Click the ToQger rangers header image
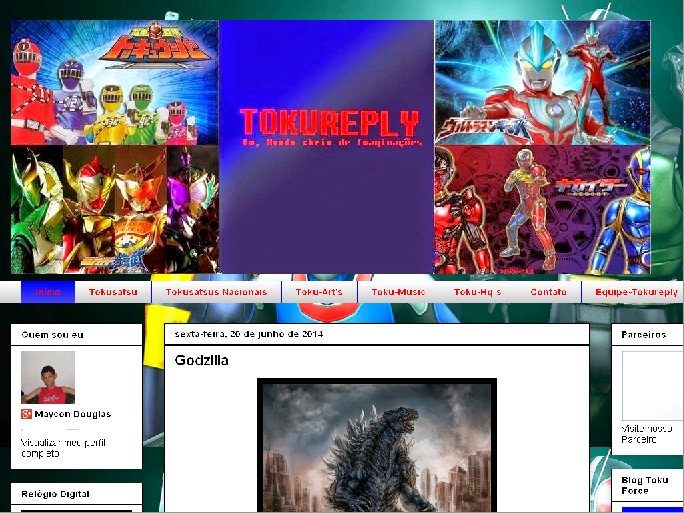This screenshot has height=513, width=684. pos(115,82)
